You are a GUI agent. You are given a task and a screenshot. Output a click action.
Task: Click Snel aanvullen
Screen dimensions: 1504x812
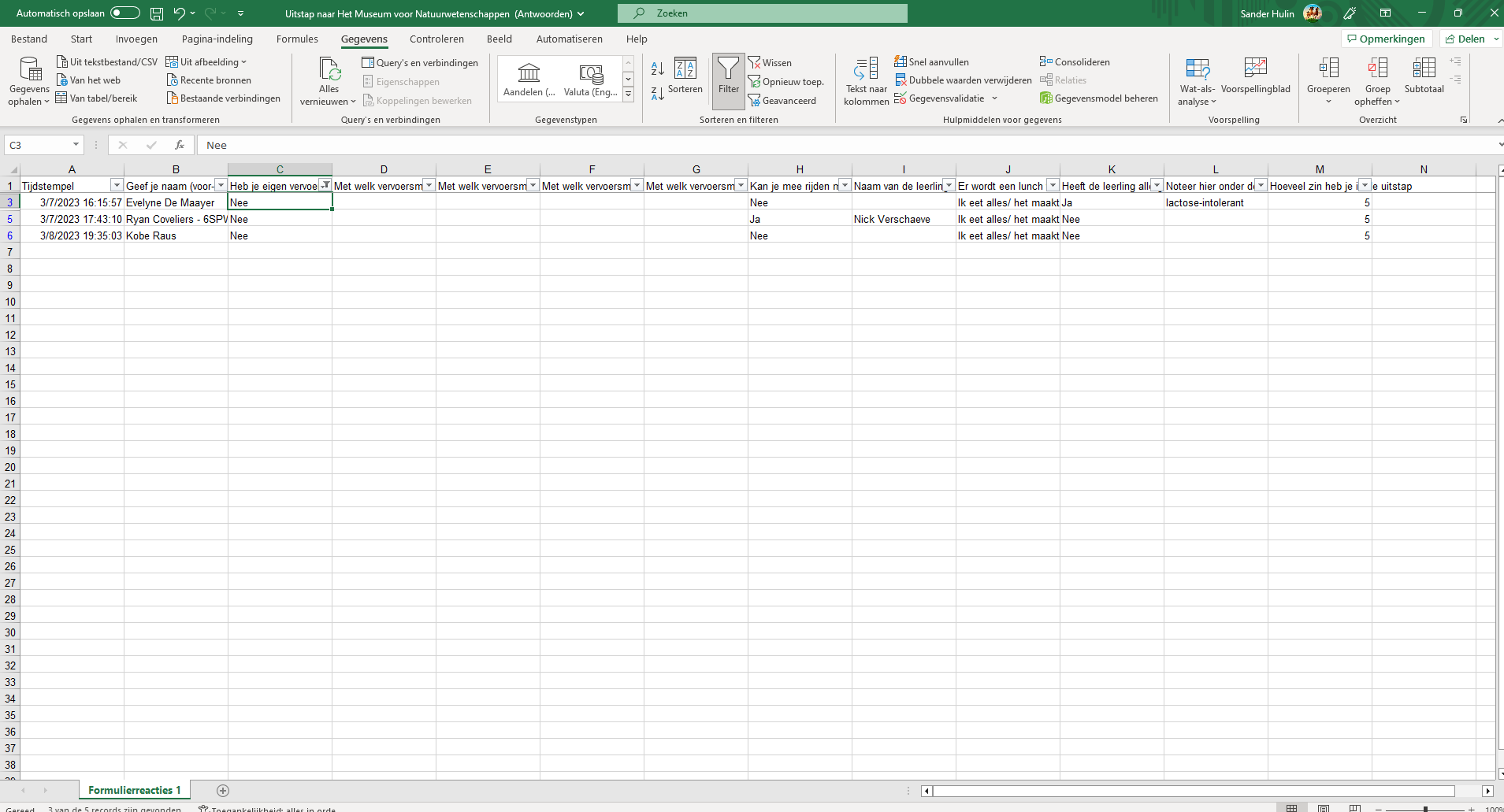(x=931, y=62)
